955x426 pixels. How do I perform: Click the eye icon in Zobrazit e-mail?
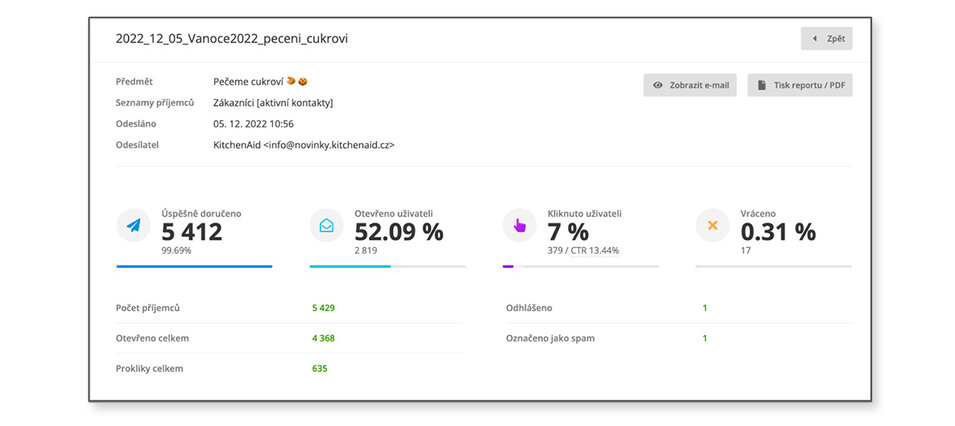(x=658, y=86)
